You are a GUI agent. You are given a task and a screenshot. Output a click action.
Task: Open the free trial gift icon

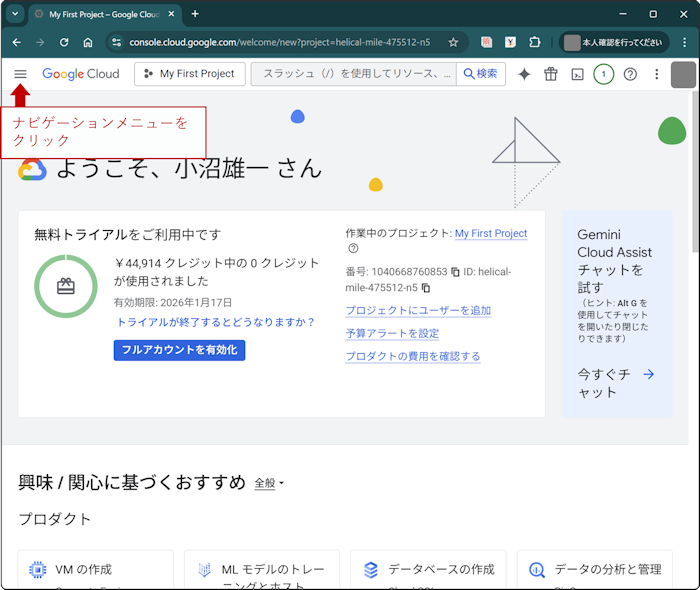pyautogui.click(x=551, y=74)
